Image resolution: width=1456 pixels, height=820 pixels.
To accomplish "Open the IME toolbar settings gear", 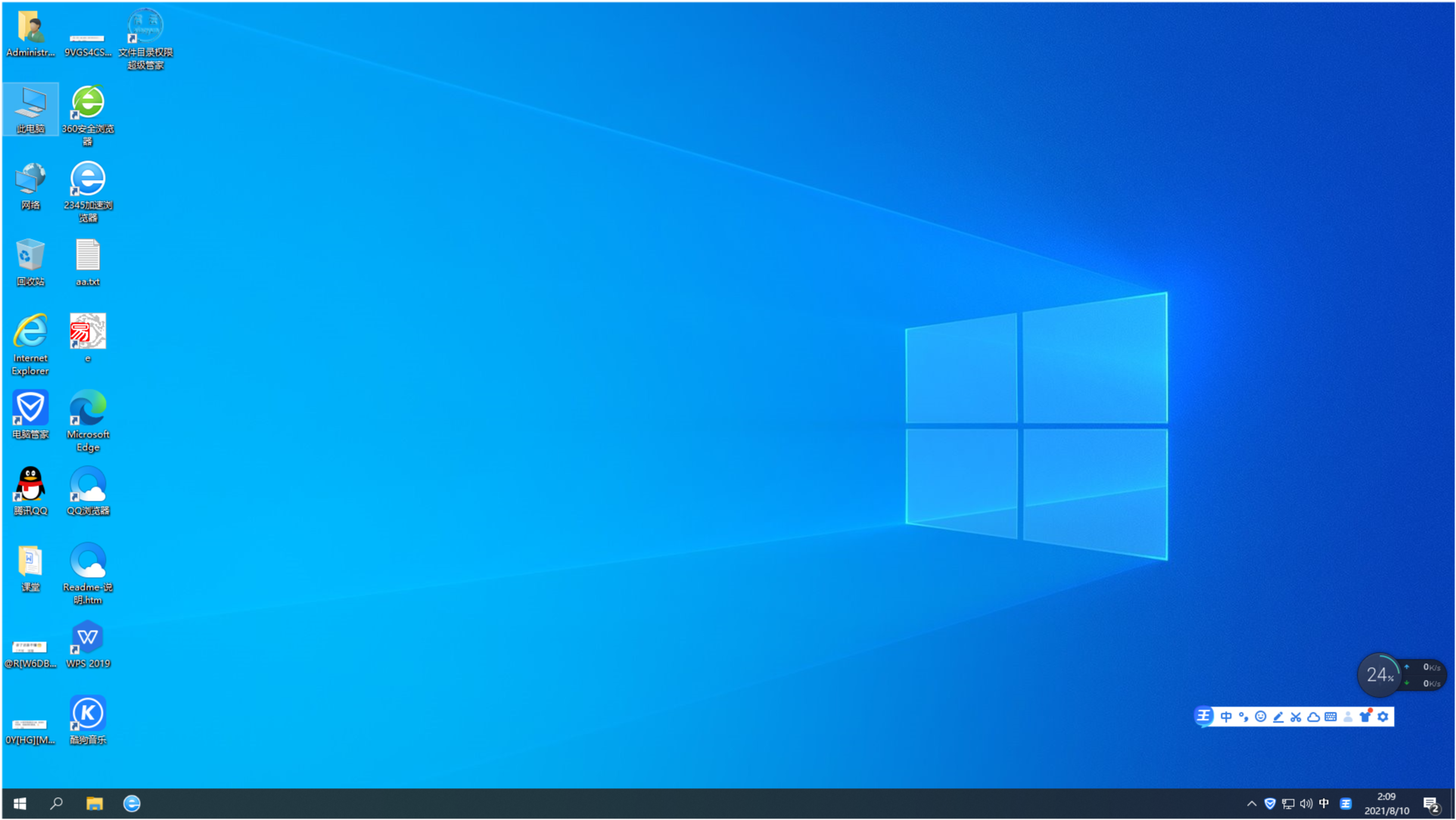I will point(1383,717).
